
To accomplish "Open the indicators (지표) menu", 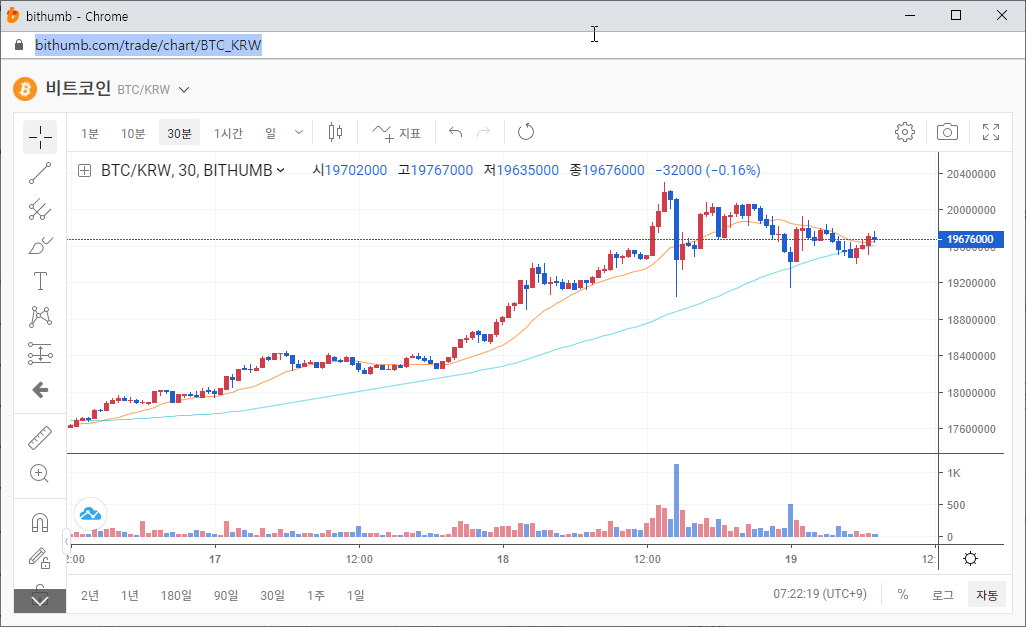I will (397, 133).
